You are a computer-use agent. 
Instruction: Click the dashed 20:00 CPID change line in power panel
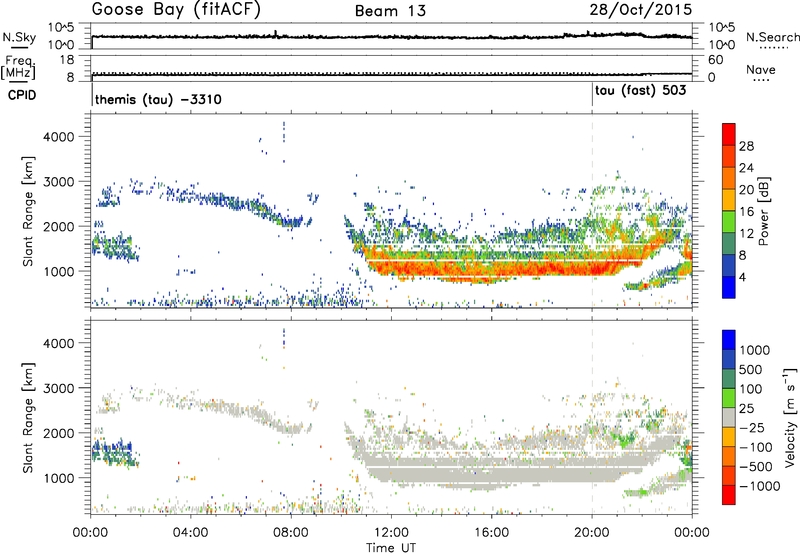click(x=592, y=210)
